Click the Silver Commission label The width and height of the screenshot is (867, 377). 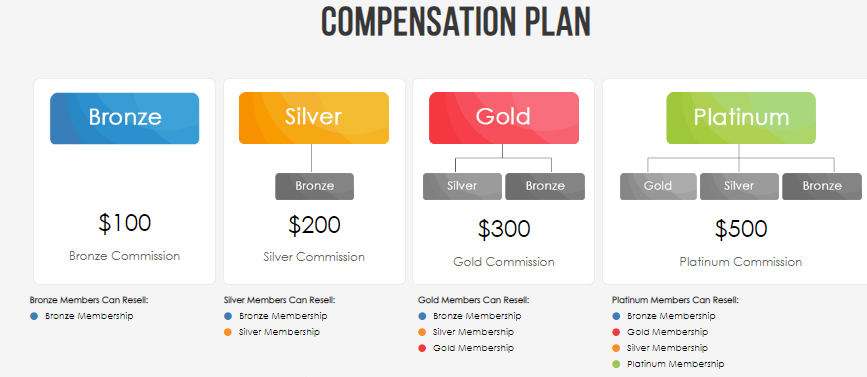coord(314,257)
